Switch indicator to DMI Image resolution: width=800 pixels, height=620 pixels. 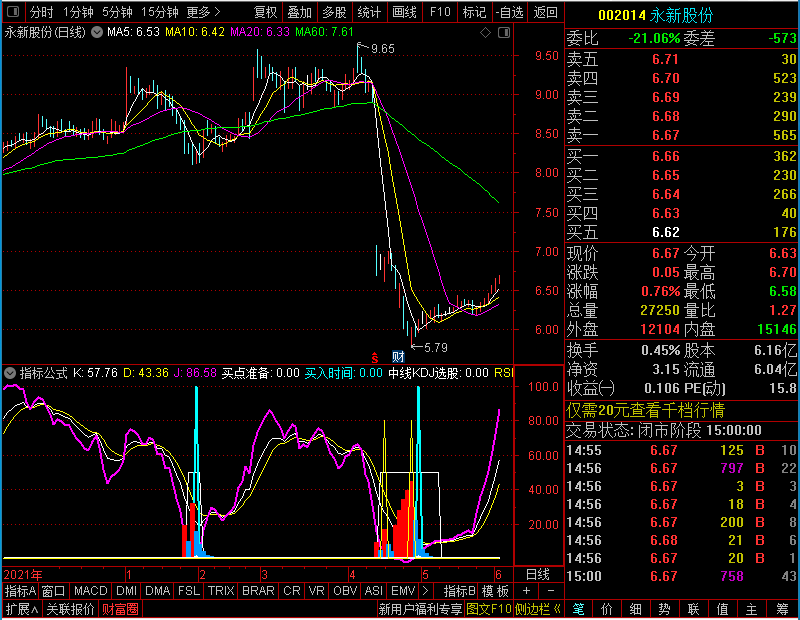[126, 591]
